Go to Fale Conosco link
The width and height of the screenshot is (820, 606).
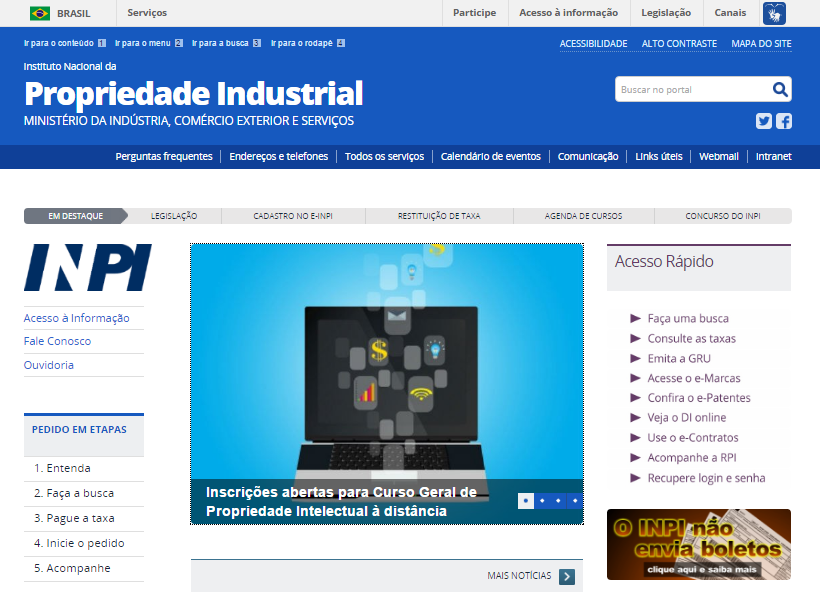point(57,341)
